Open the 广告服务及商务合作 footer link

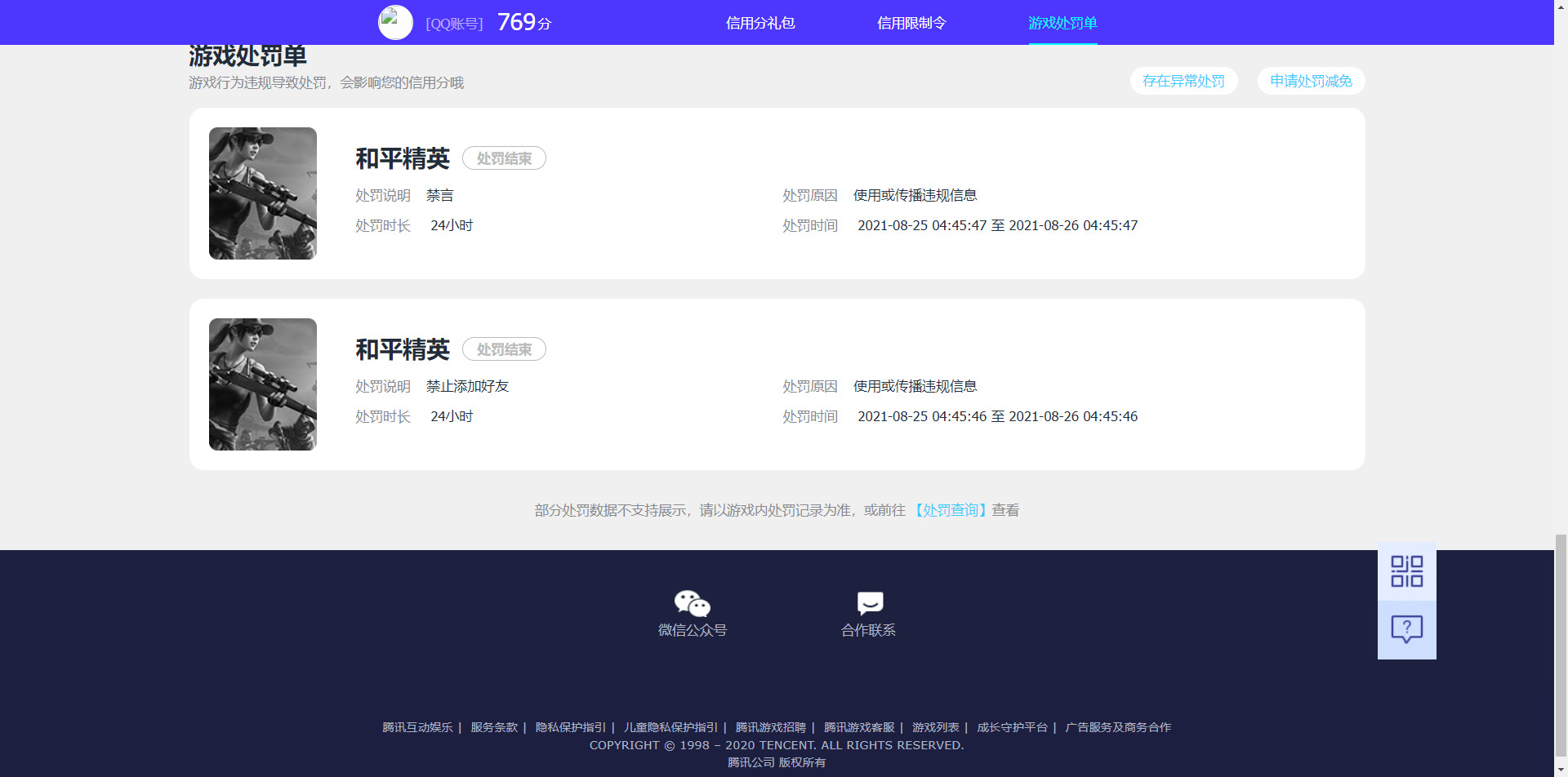point(1118,727)
